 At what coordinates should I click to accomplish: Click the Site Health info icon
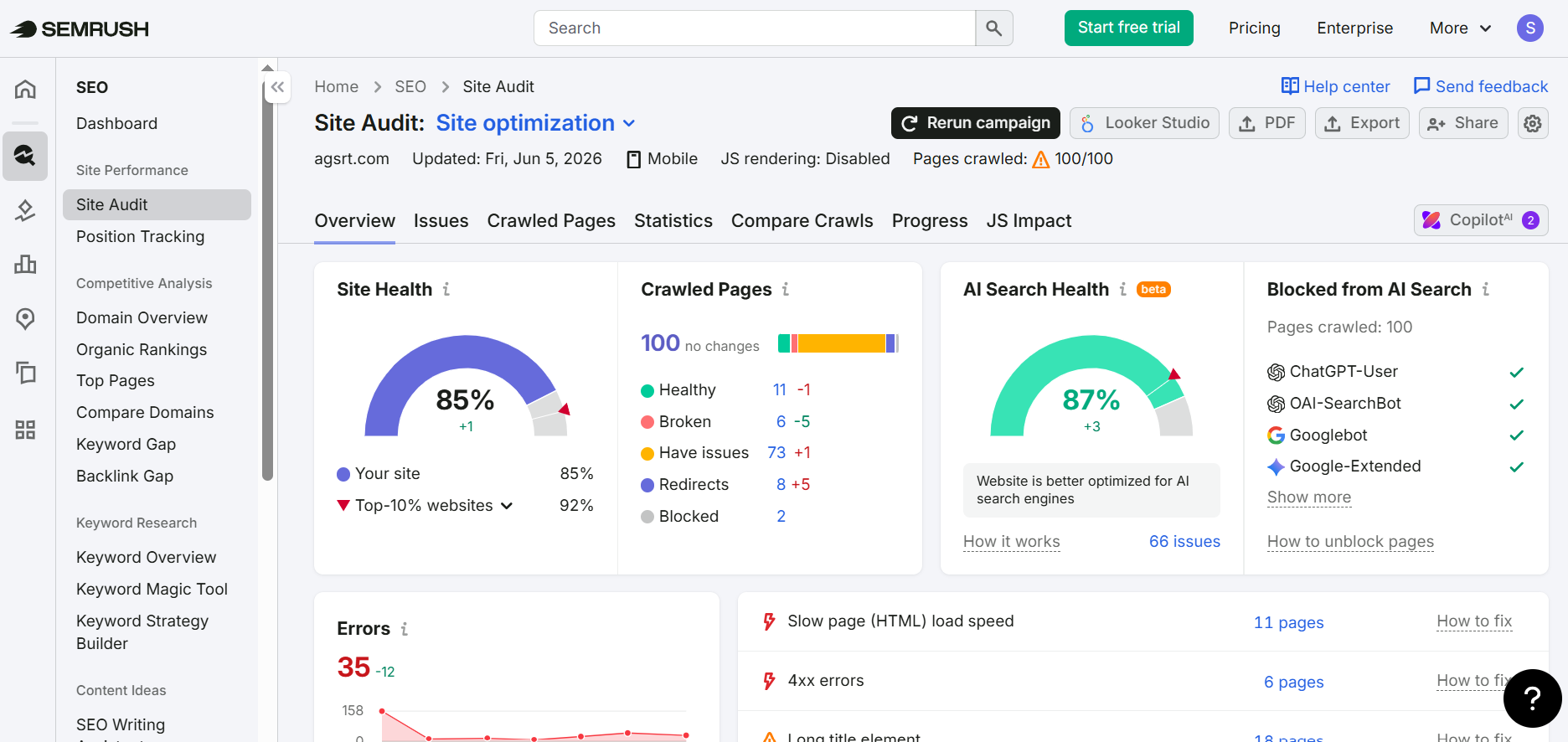coord(446,289)
